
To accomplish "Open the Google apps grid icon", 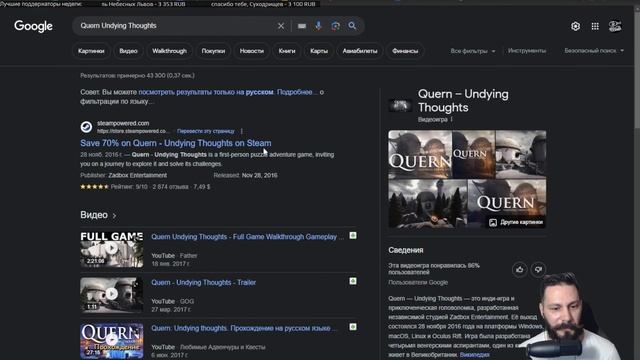I will click(595, 26).
